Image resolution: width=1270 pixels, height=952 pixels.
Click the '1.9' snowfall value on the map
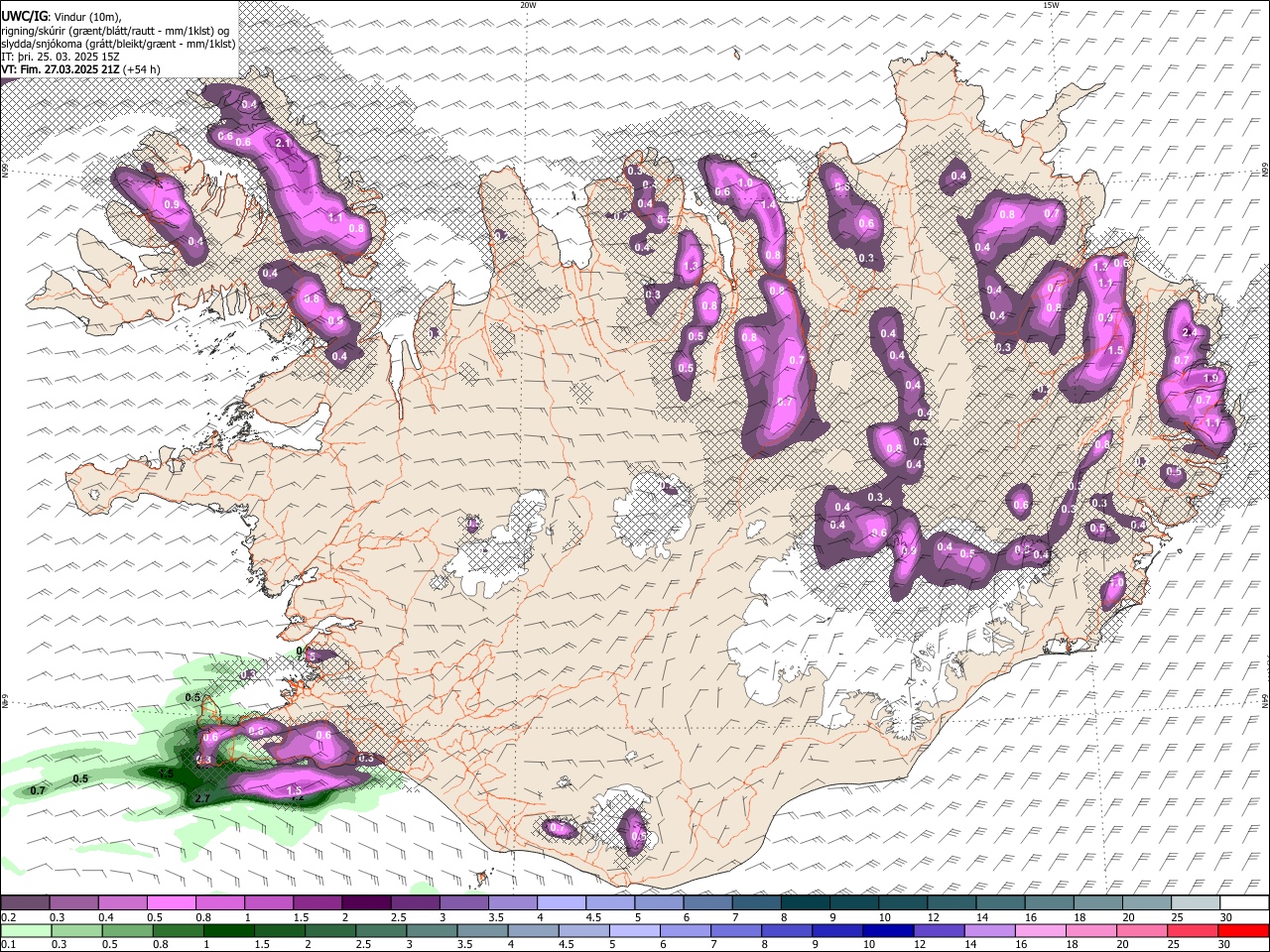(x=1210, y=378)
